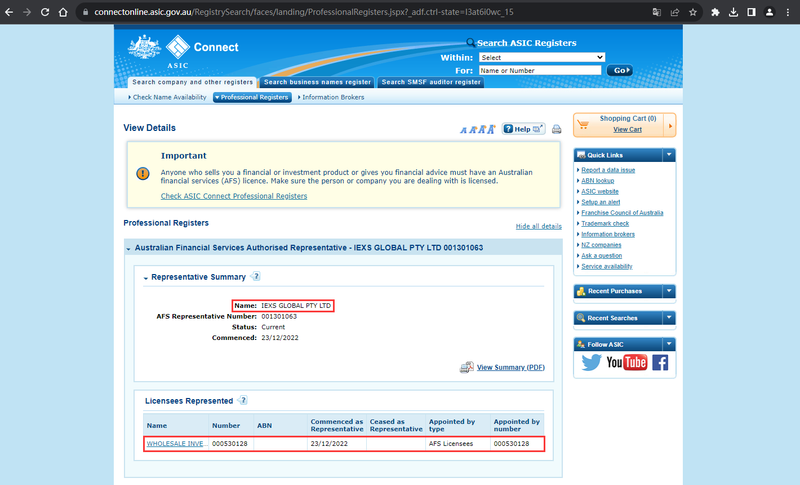Open Trademark check quick link
Screen dimensions: 800x485
click(605, 223)
